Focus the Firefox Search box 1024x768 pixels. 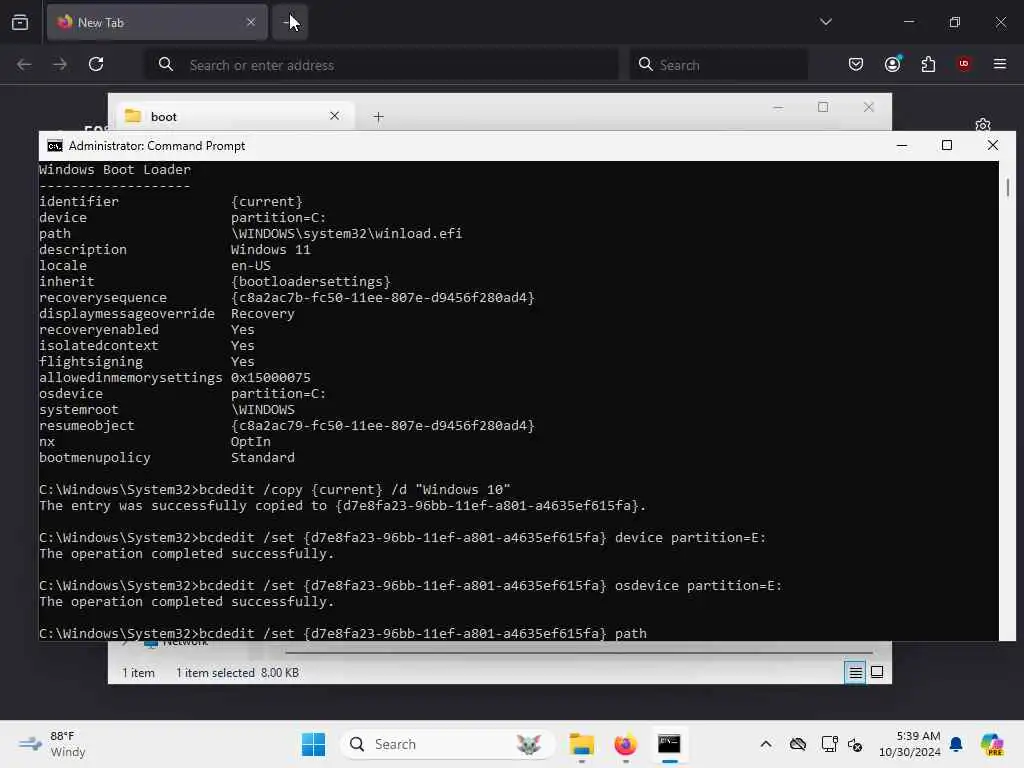click(718, 65)
